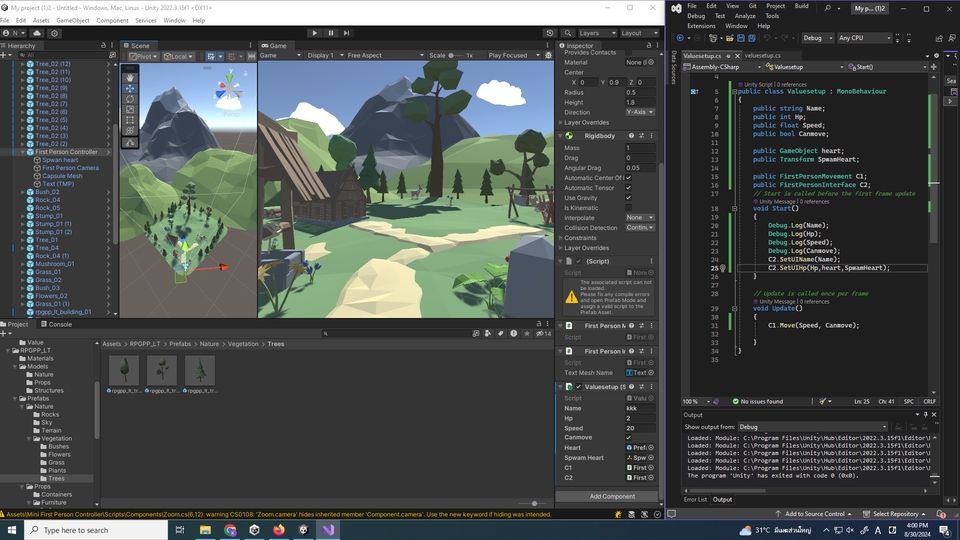Open Visual Studio from the taskbar

328,529
